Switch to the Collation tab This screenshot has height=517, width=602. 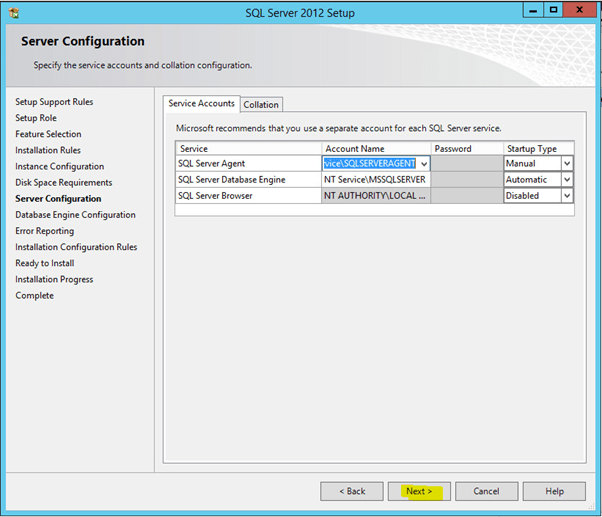pos(261,104)
